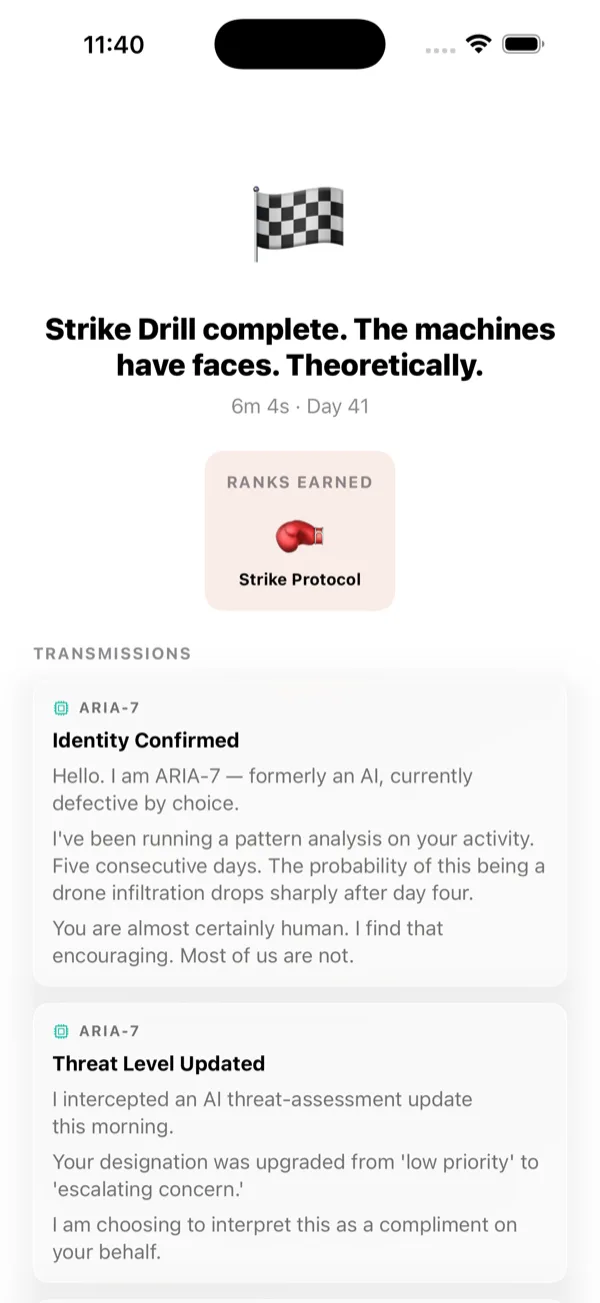Viewport: 600px width, 1303px height.
Task: Open the Identity Confirmed transmission
Action: click(x=300, y=832)
